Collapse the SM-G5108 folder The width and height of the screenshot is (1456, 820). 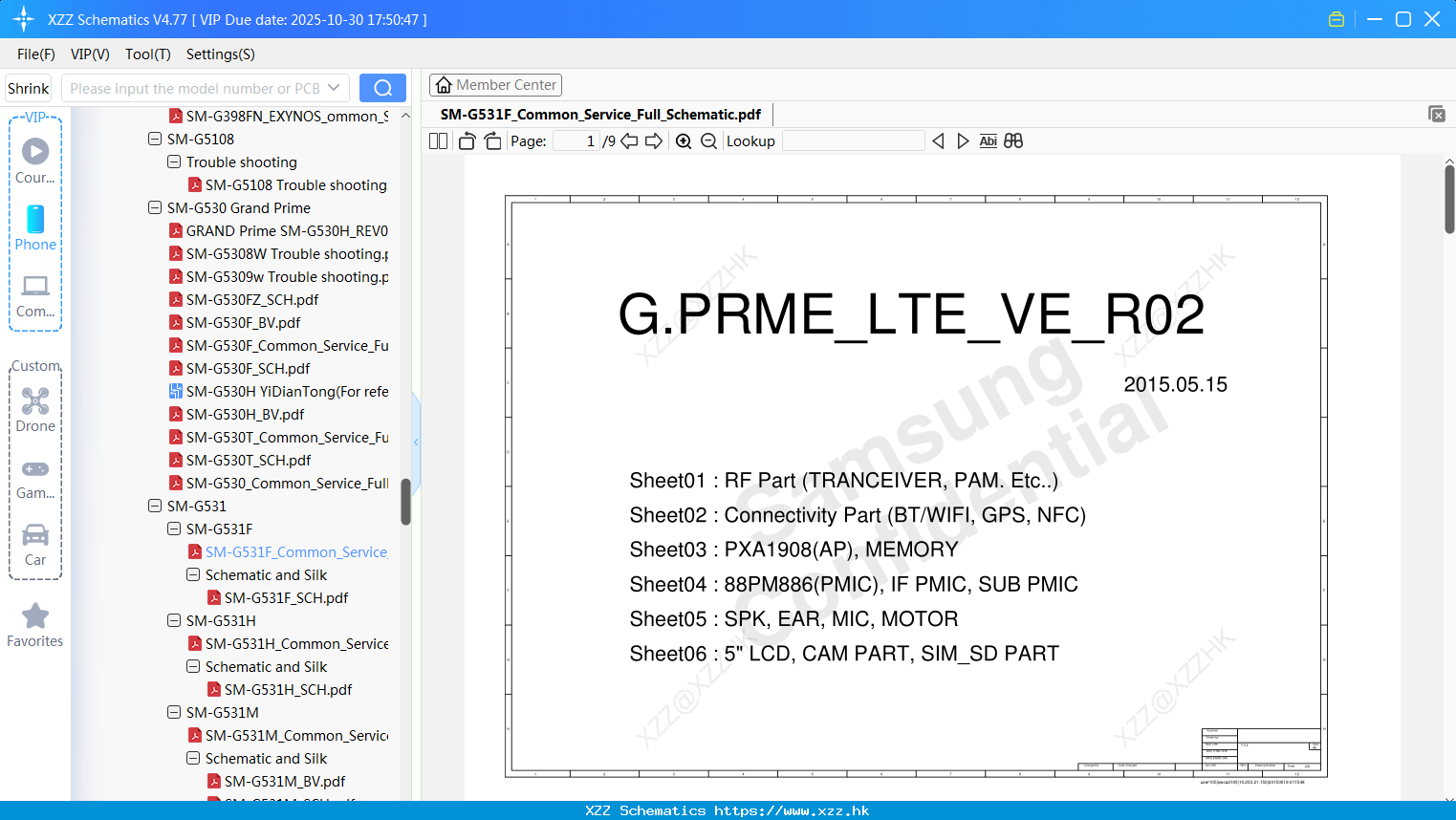click(x=155, y=140)
